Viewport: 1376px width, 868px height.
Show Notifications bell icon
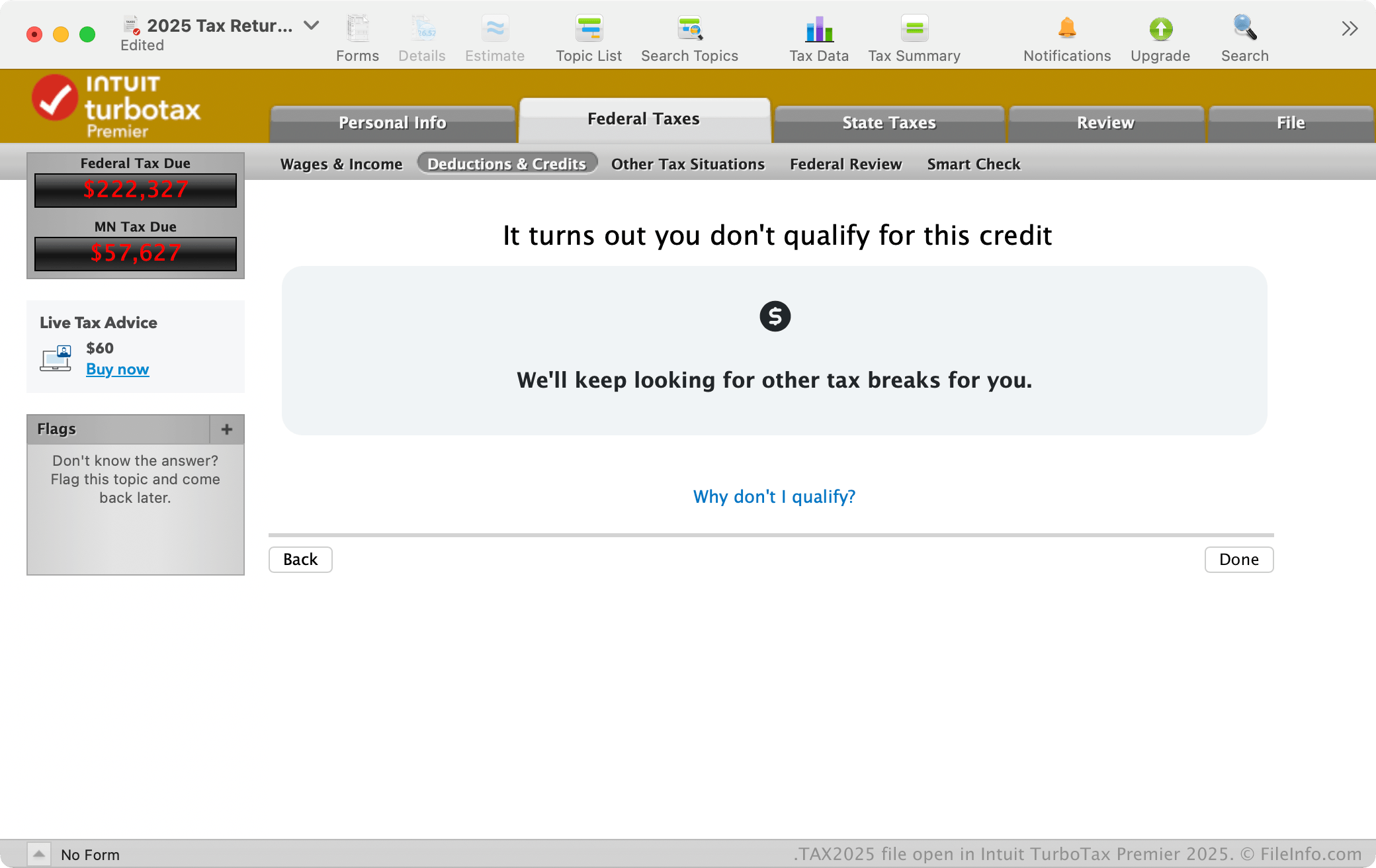[x=1066, y=29]
